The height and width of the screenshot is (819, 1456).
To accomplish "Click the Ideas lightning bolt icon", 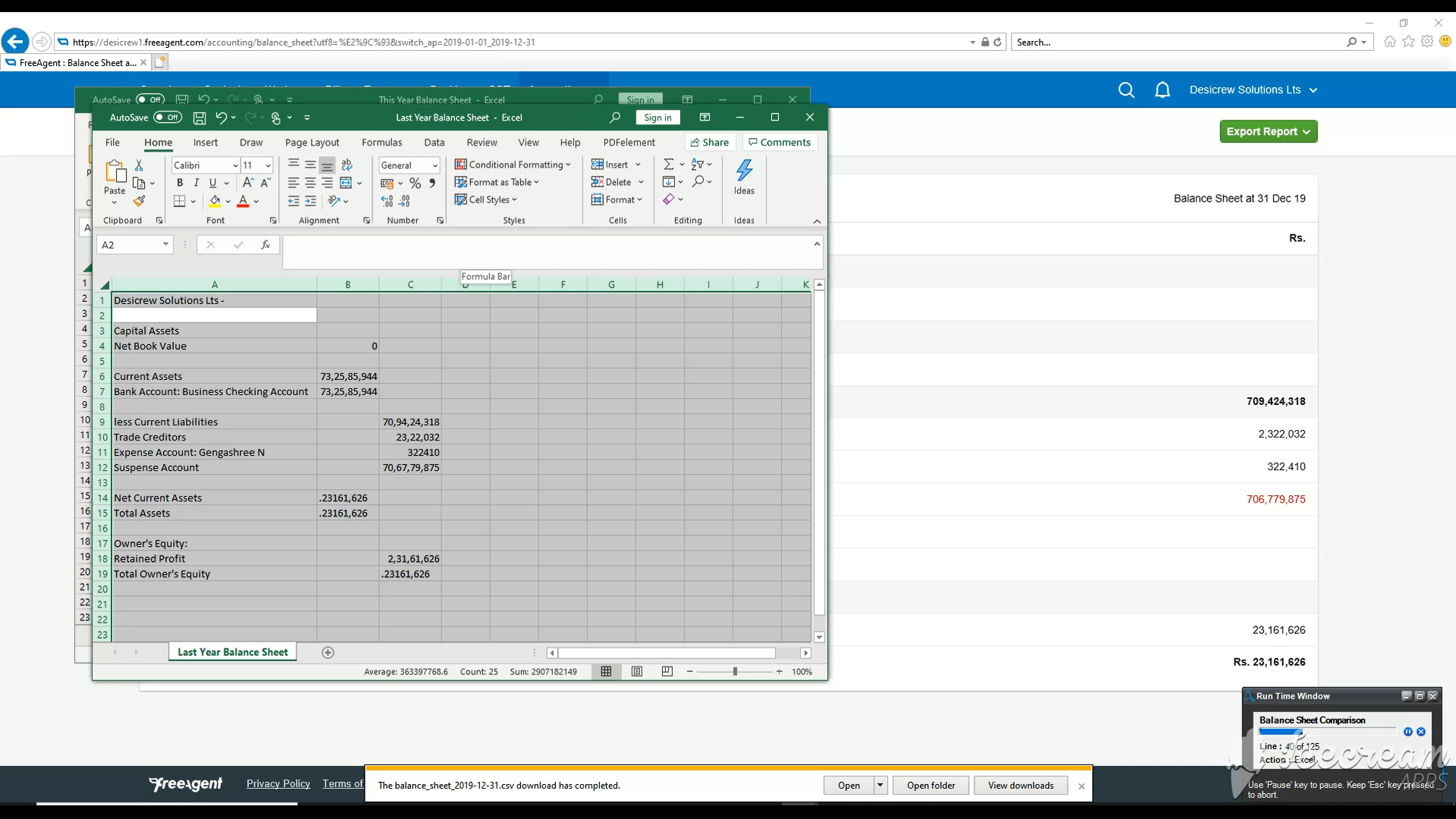I will (744, 171).
